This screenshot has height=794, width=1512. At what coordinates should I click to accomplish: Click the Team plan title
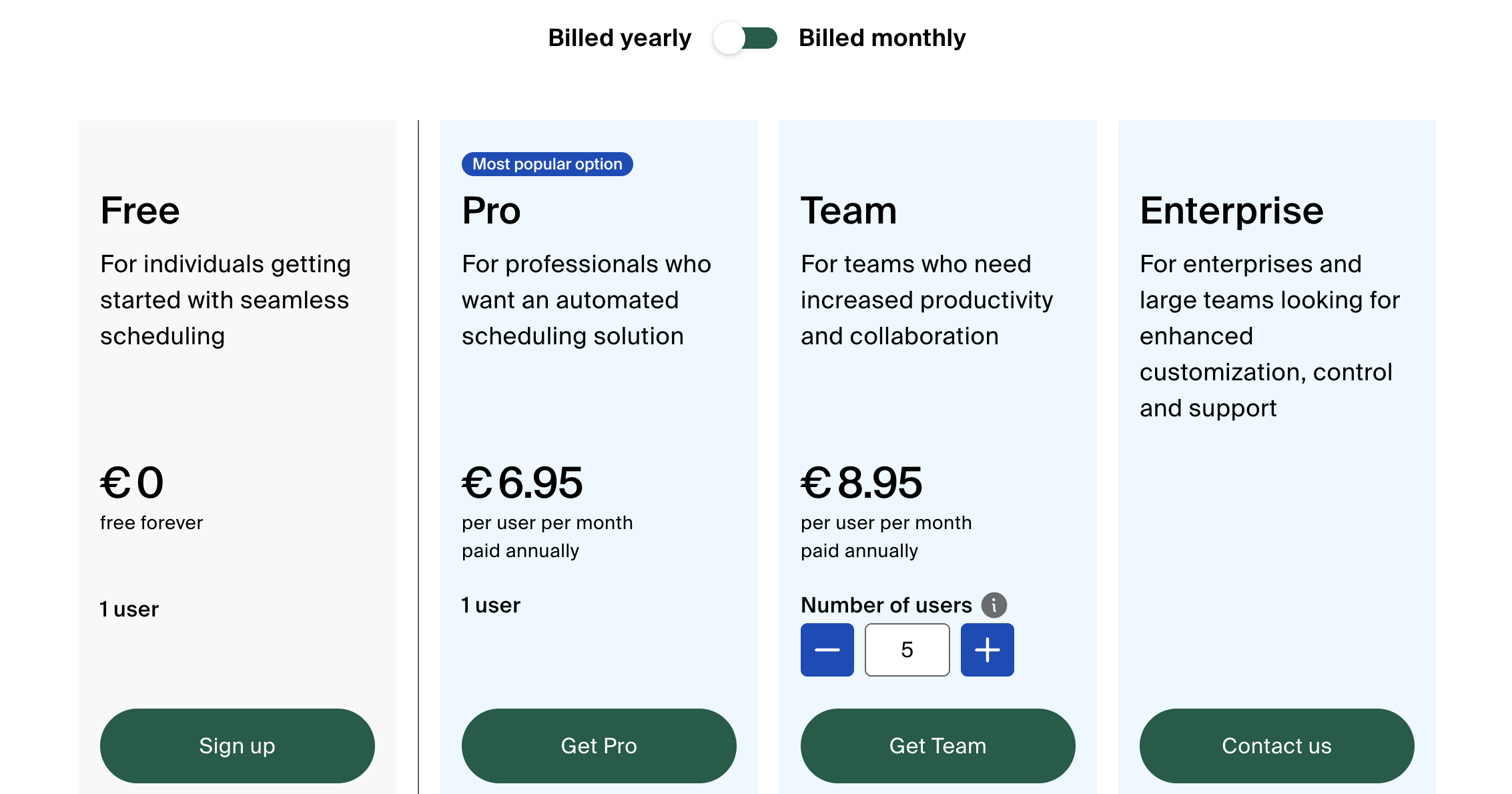[x=849, y=210]
